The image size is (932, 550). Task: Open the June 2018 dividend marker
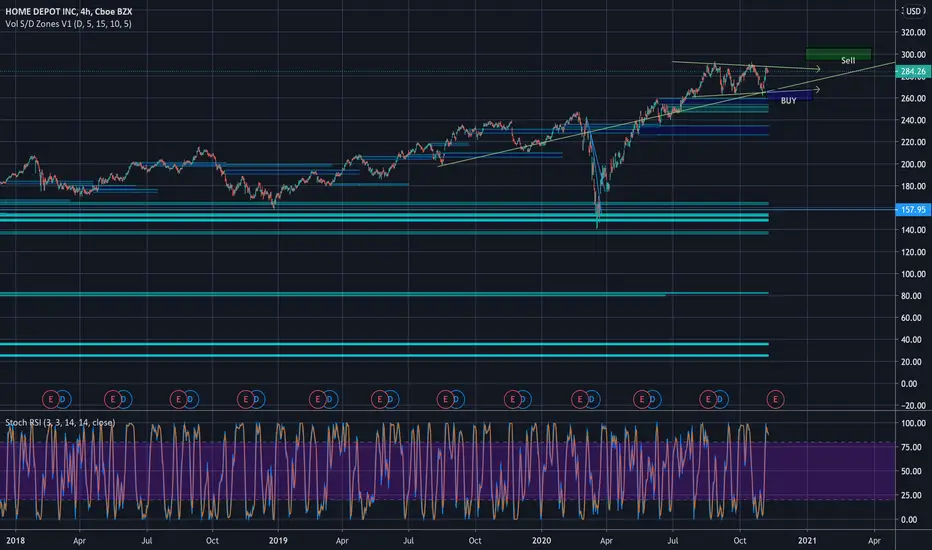click(125, 399)
